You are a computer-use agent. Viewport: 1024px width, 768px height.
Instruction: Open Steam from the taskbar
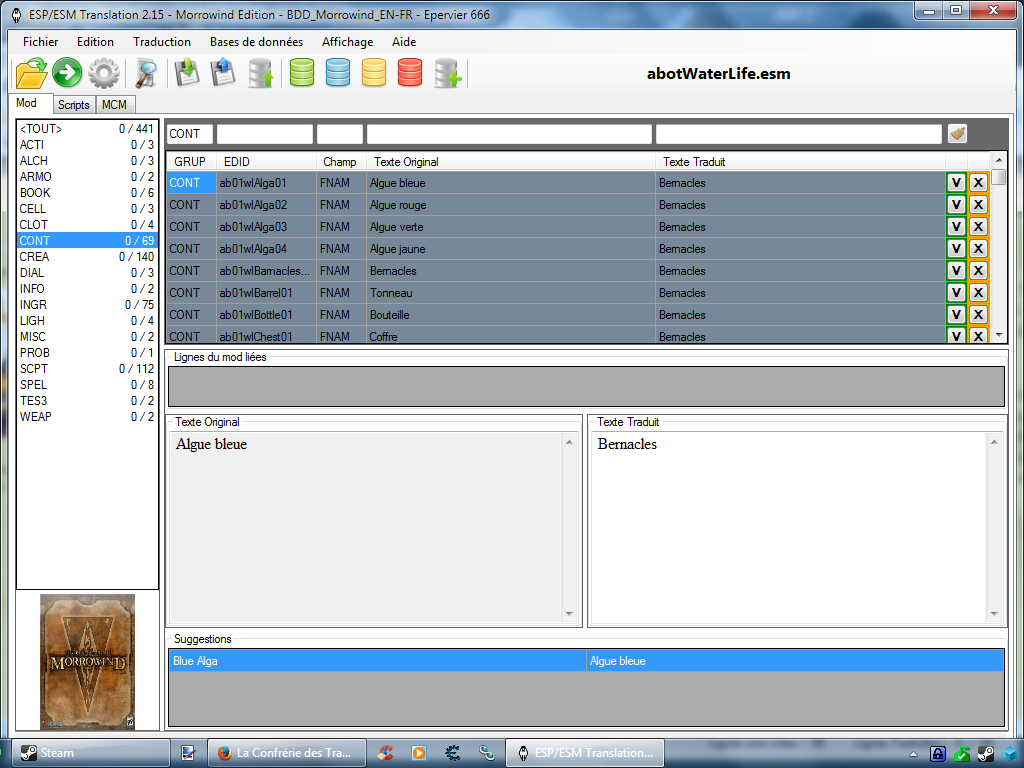[x=90, y=753]
